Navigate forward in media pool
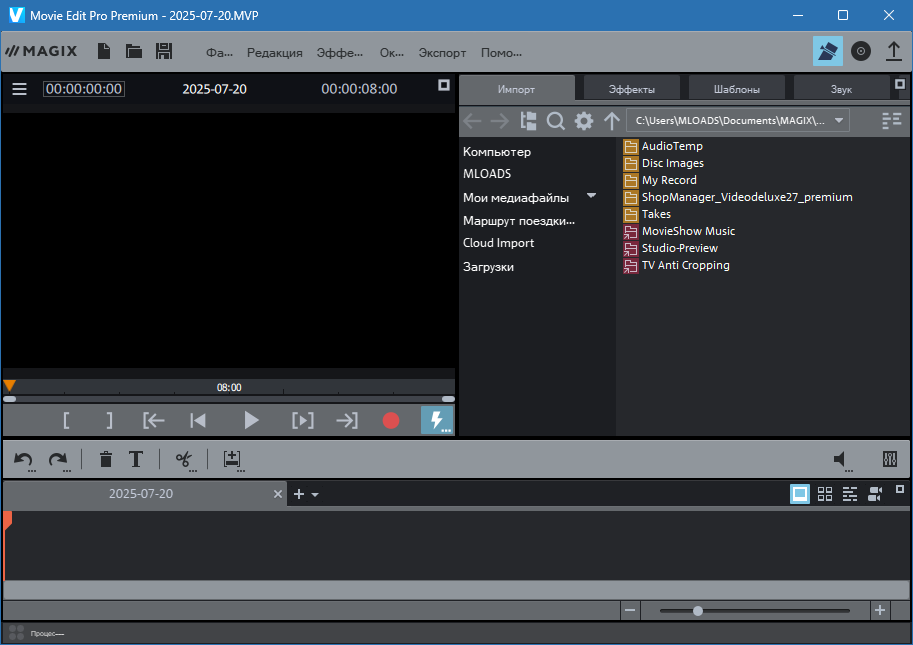 click(500, 121)
